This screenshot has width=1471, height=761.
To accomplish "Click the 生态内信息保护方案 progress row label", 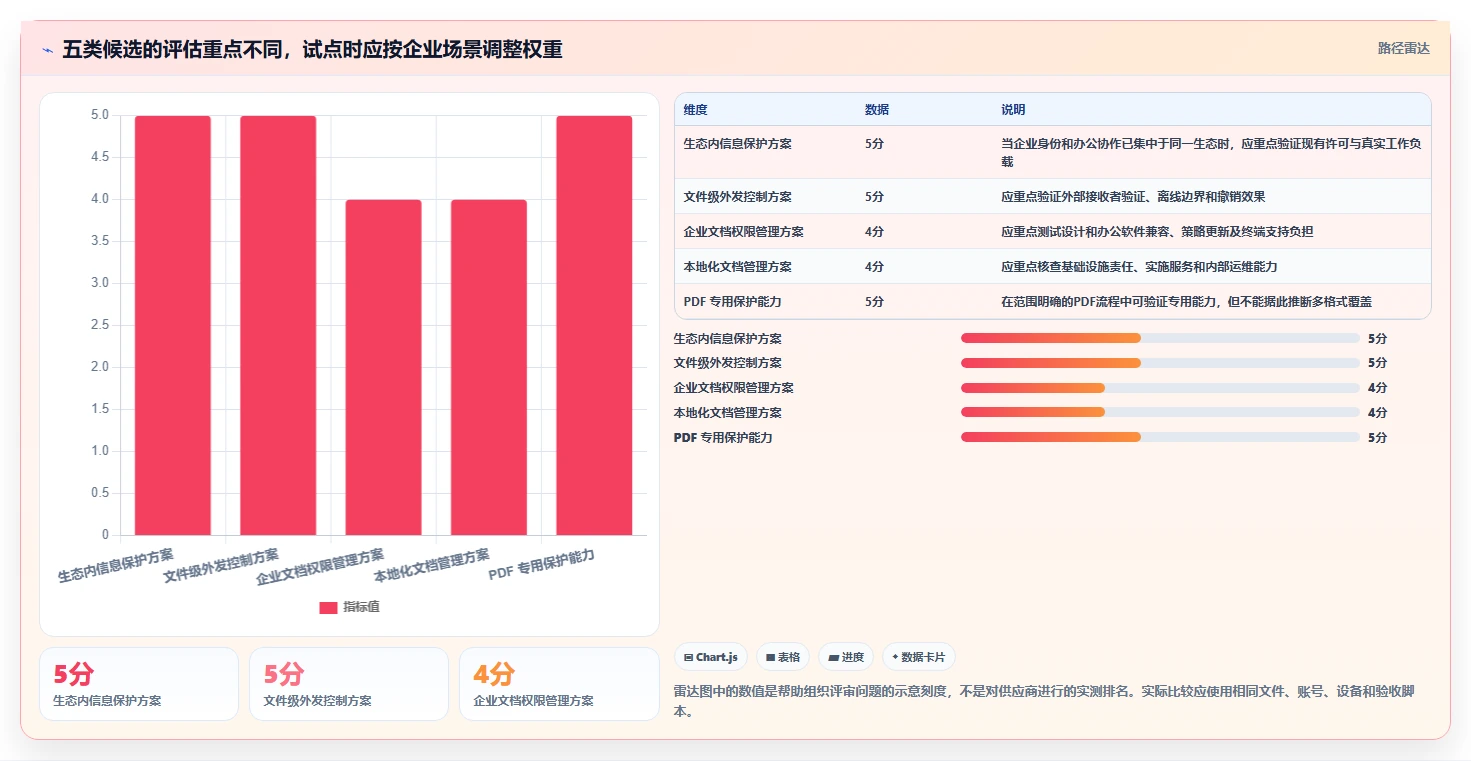I will click(728, 339).
